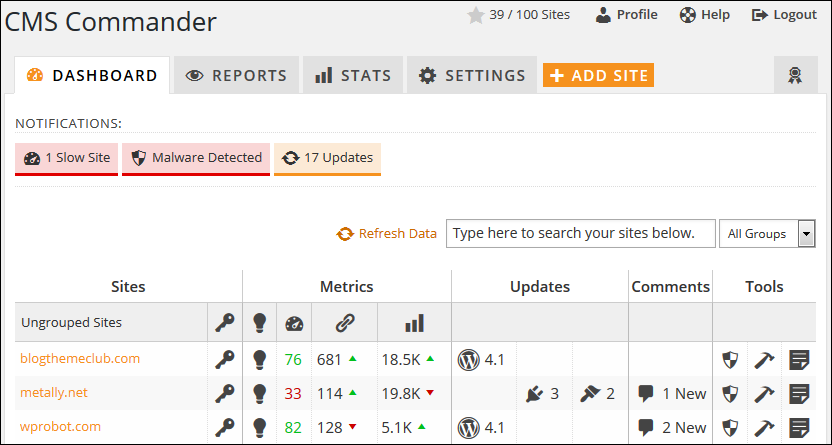Open the Profile link

click(x=626, y=15)
